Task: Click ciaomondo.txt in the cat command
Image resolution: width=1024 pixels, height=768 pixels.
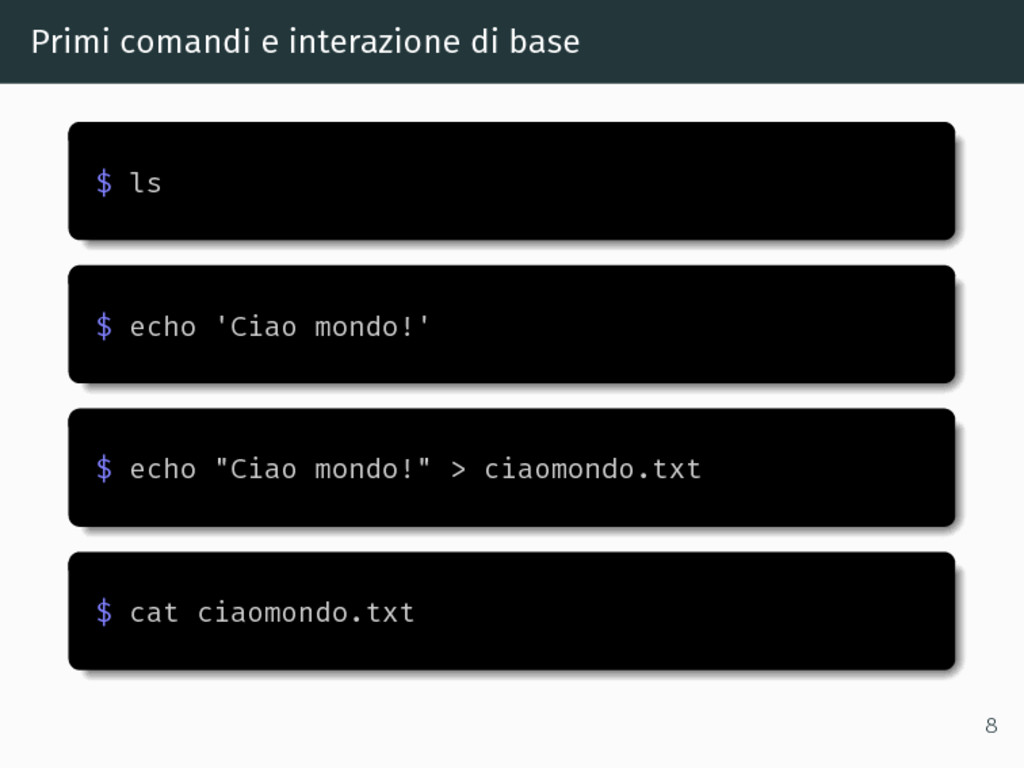Action: click(306, 613)
